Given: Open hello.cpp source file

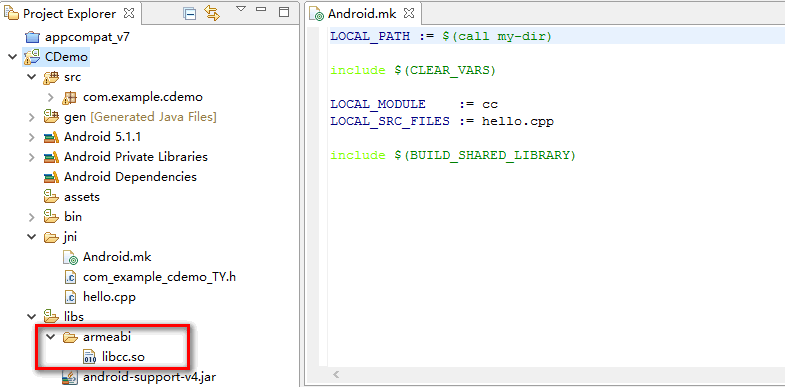Looking at the screenshot, I should coord(109,297).
